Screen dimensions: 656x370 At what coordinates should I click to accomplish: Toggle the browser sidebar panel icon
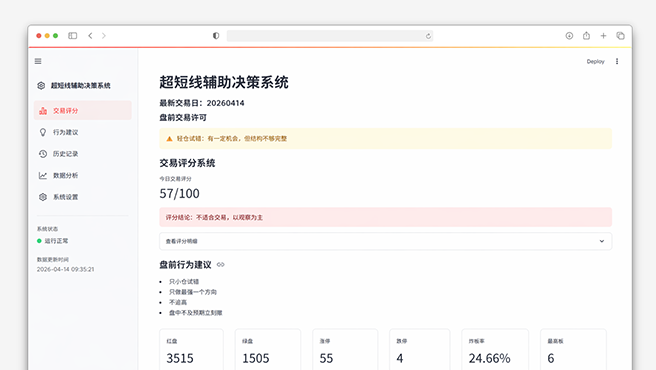[x=73, y=36]
